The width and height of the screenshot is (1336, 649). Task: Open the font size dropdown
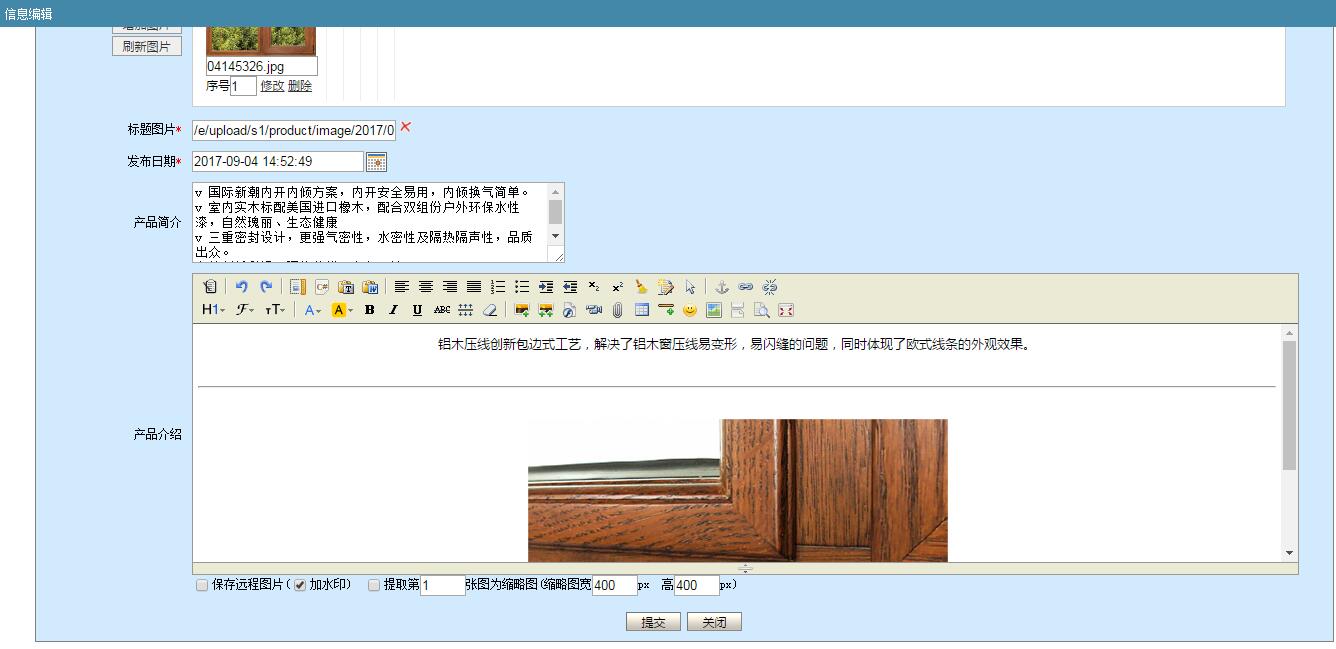274,310
